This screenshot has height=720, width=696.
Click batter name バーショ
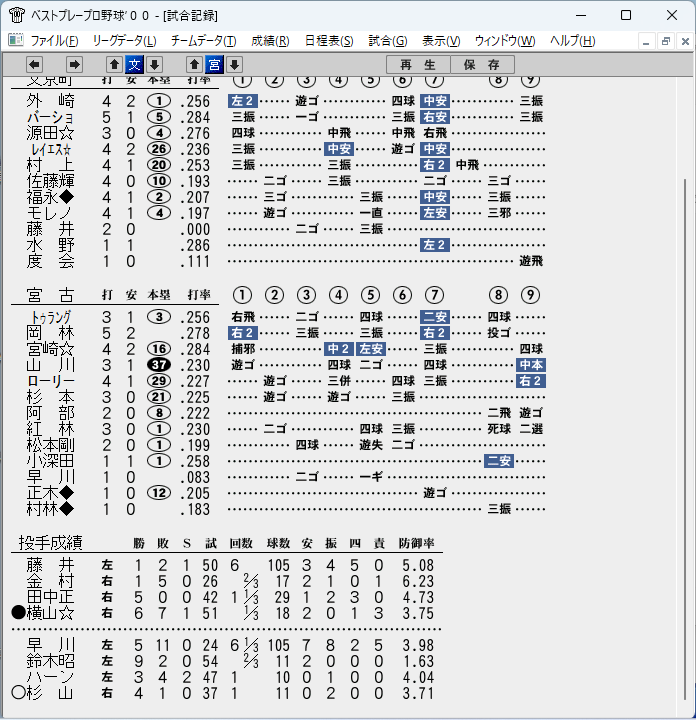51,117
